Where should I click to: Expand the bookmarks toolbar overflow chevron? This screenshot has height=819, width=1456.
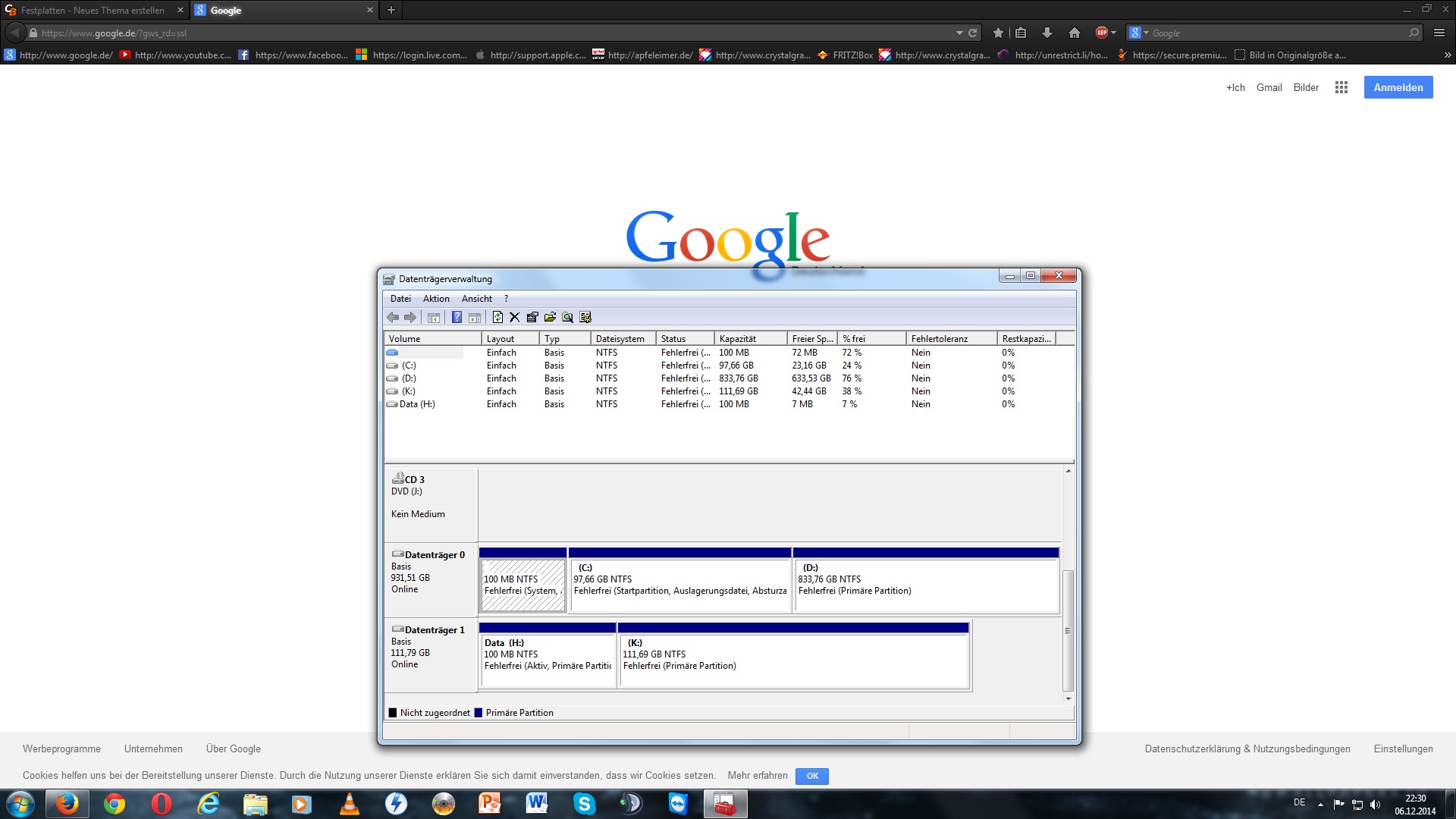pyautogui.click(x=1447, y=55)
